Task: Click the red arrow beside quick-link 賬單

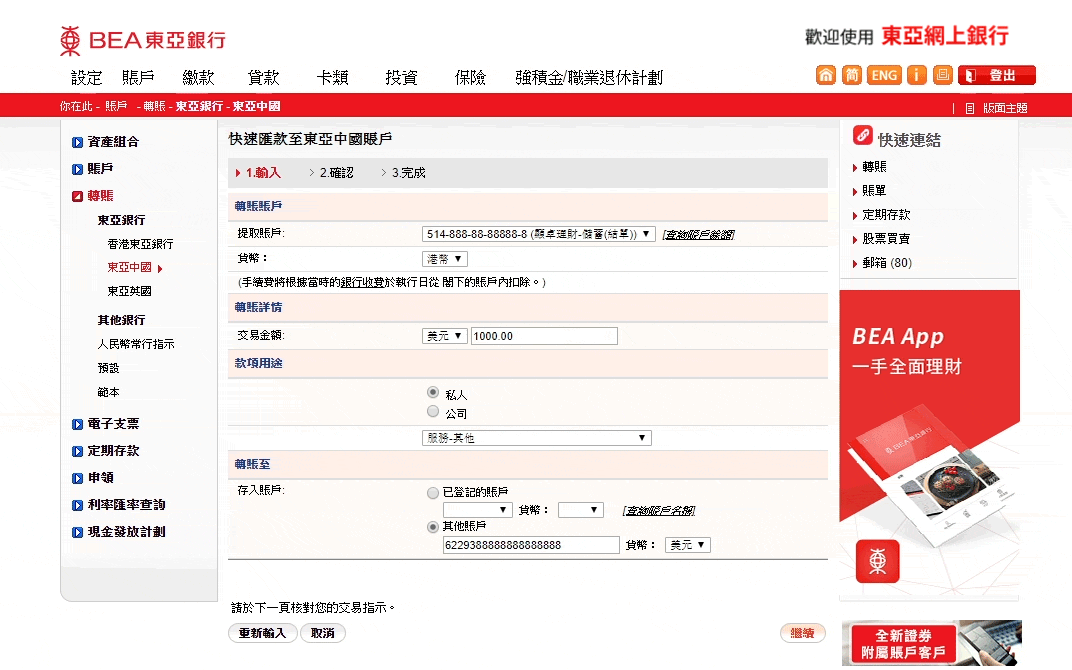Action: tap(855, 191)
